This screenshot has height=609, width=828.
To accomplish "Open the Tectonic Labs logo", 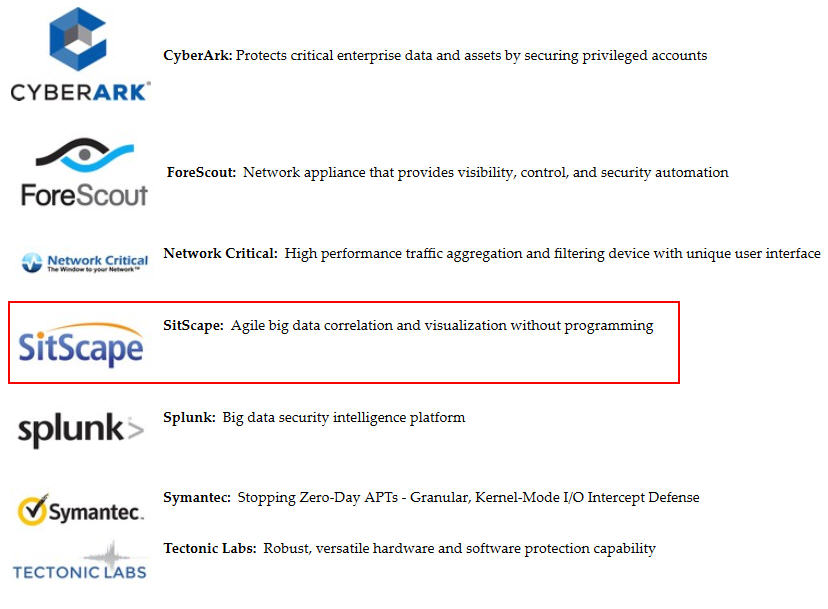I will tap(80, 560).
